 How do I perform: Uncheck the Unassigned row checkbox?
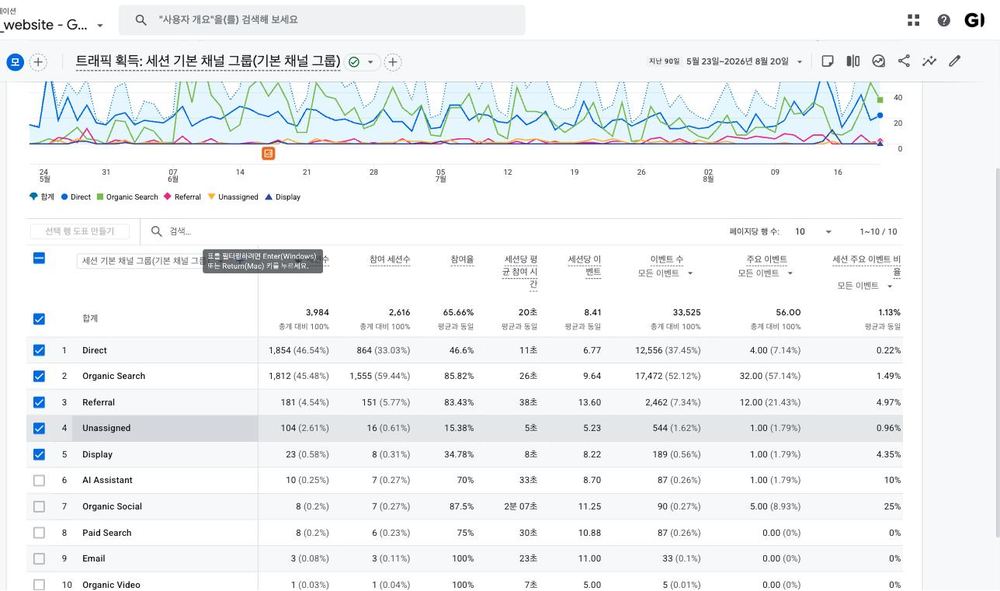pos(39,428)
